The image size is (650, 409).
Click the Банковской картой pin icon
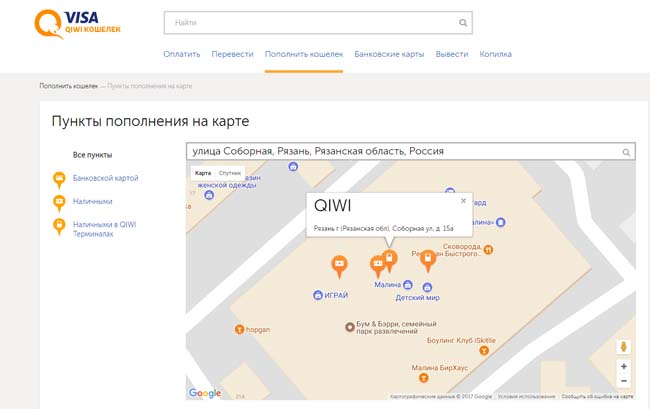click(x=59, y=180)
